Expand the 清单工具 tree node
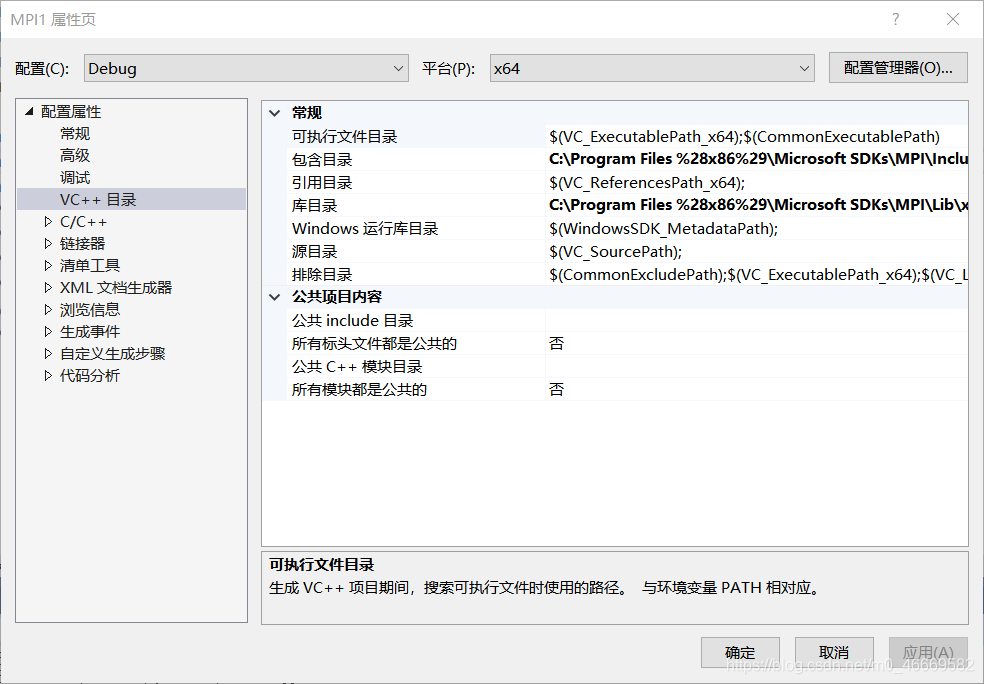984x684 pixels. point(46,265)
